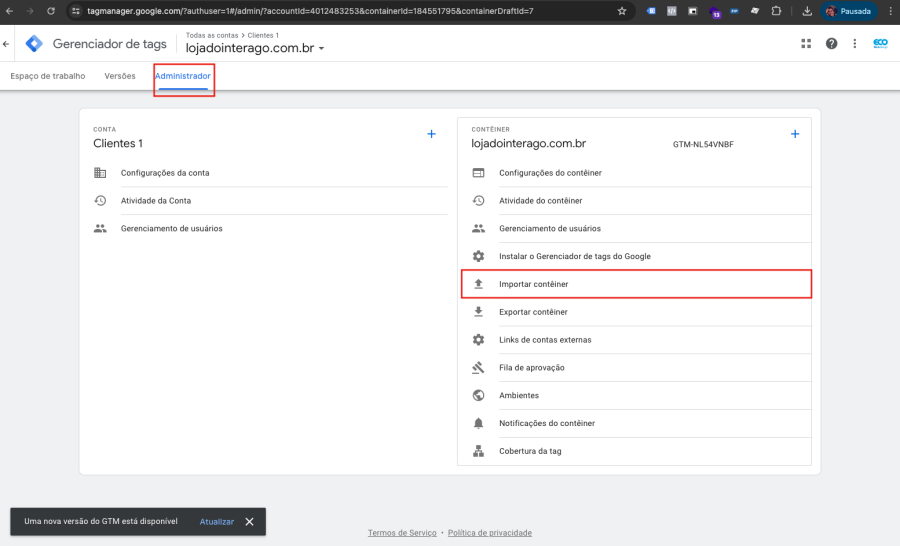The image size is (900, 546).
Task: Click the gear icon beside Links de contas externas
Action: tap(478, 340)
